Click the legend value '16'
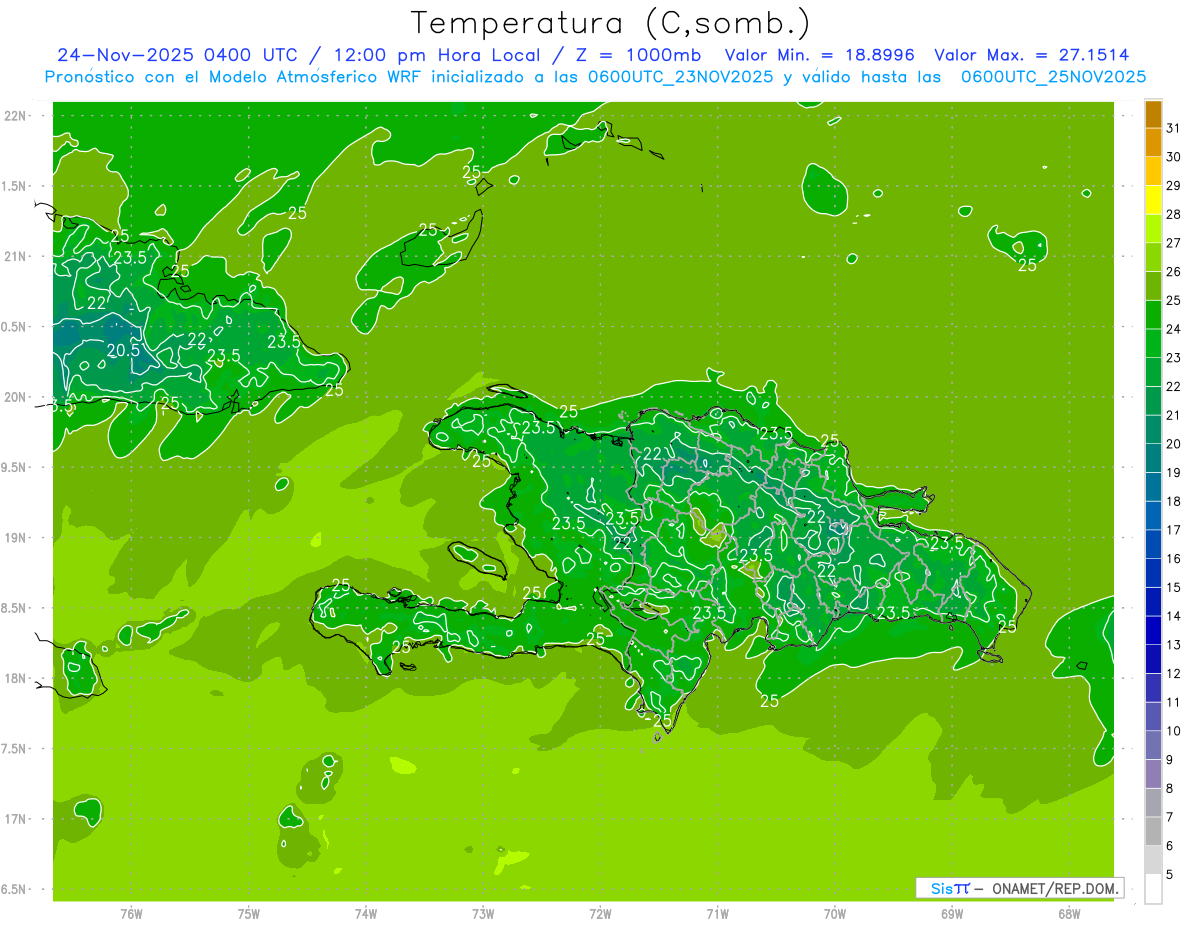The width and height of the screenshot is (1200, 927). [1173, 558]
